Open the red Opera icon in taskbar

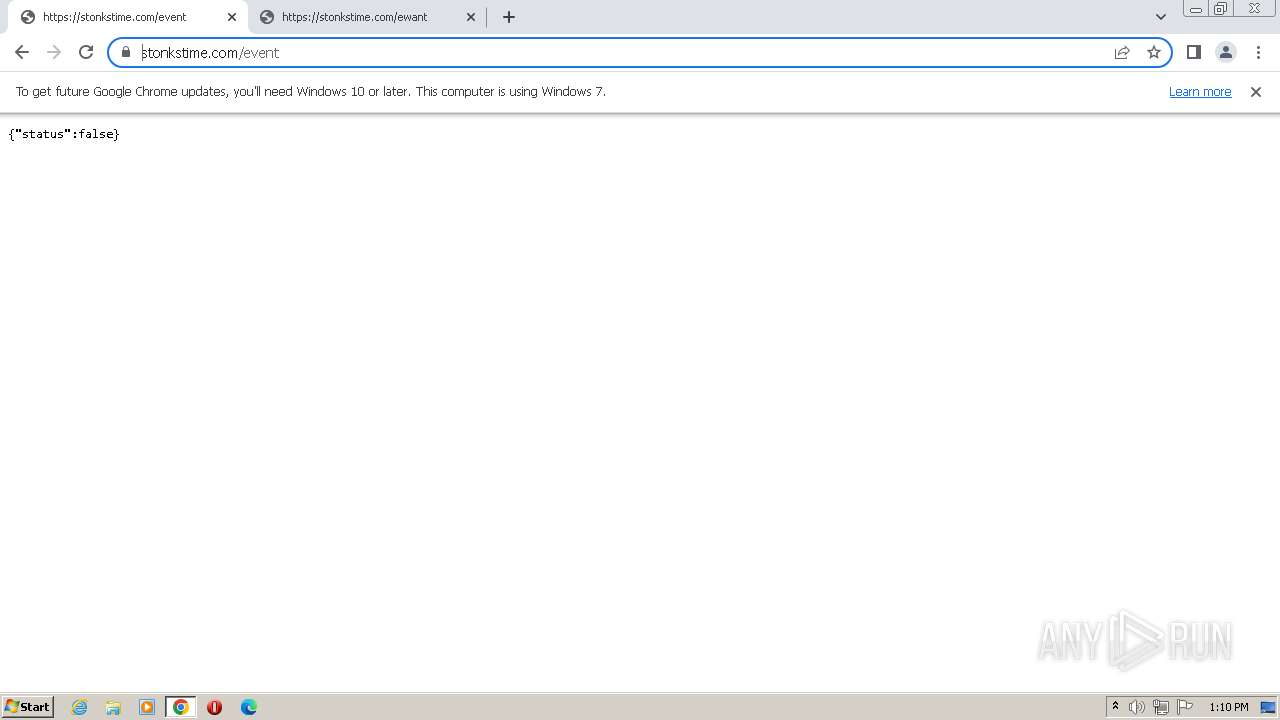214,707
